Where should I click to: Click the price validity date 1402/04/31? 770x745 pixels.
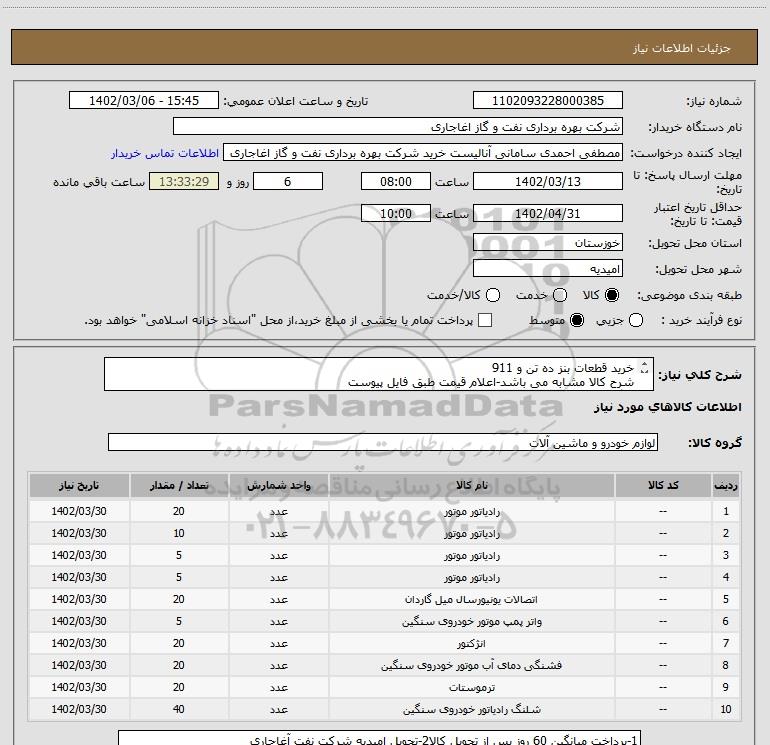(548, 213)
